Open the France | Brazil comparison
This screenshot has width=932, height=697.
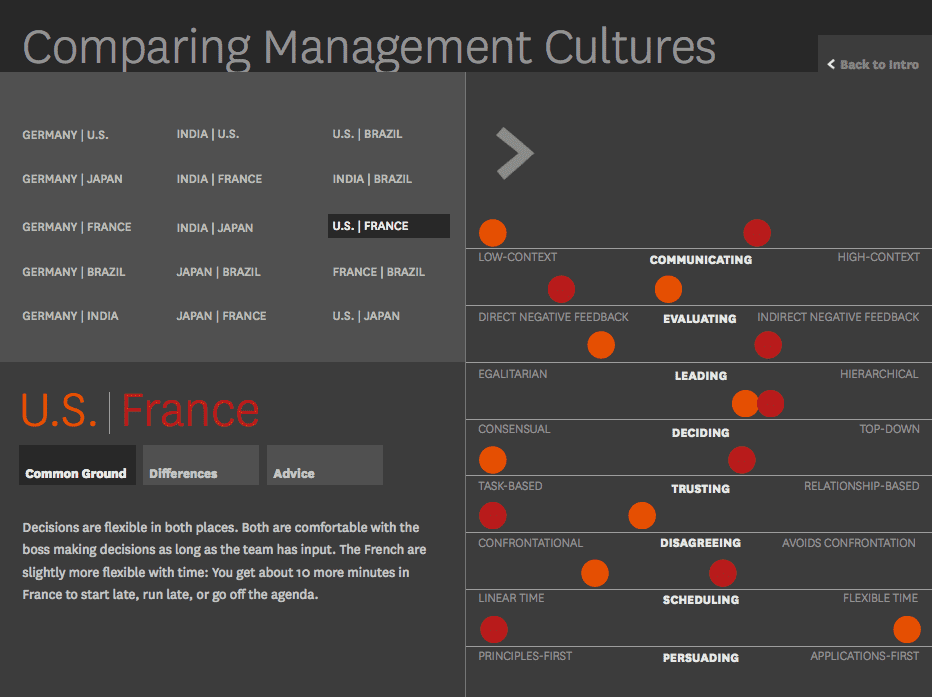point(378,272)
